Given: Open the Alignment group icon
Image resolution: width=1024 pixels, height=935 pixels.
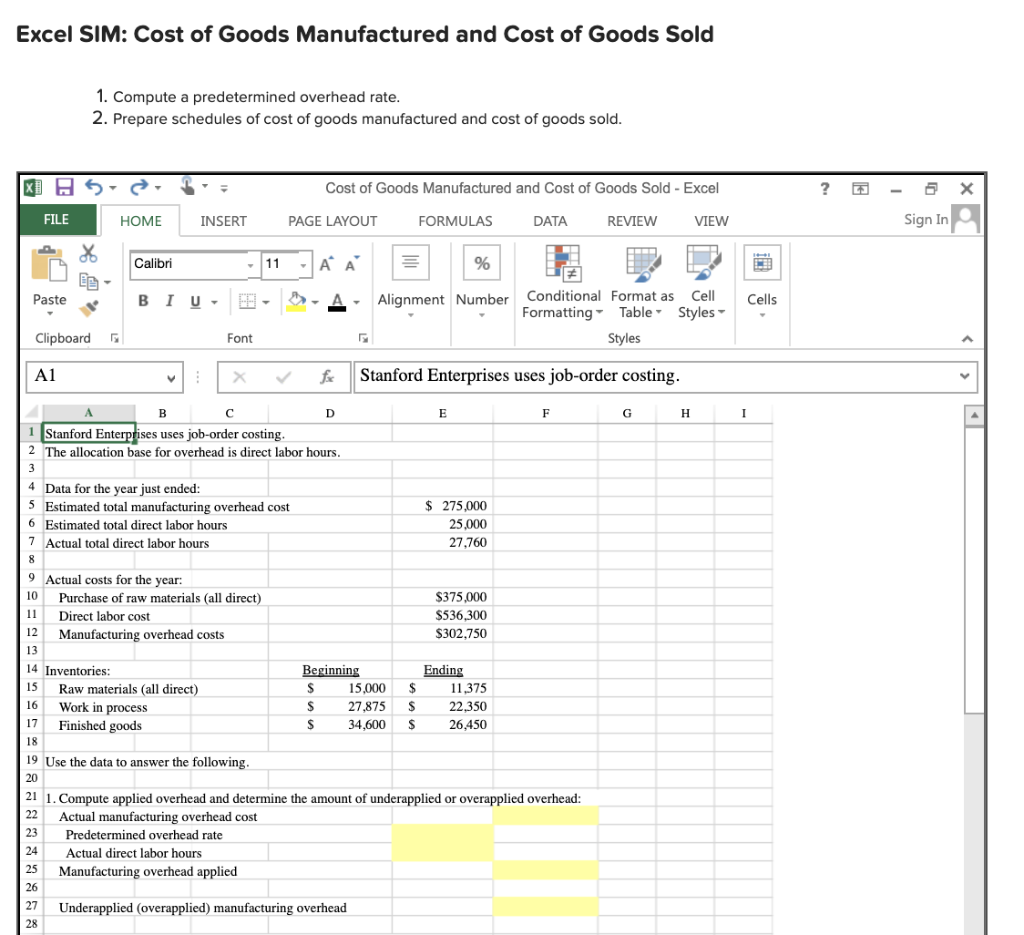Looking at the screenshot, I should point(411,262).
